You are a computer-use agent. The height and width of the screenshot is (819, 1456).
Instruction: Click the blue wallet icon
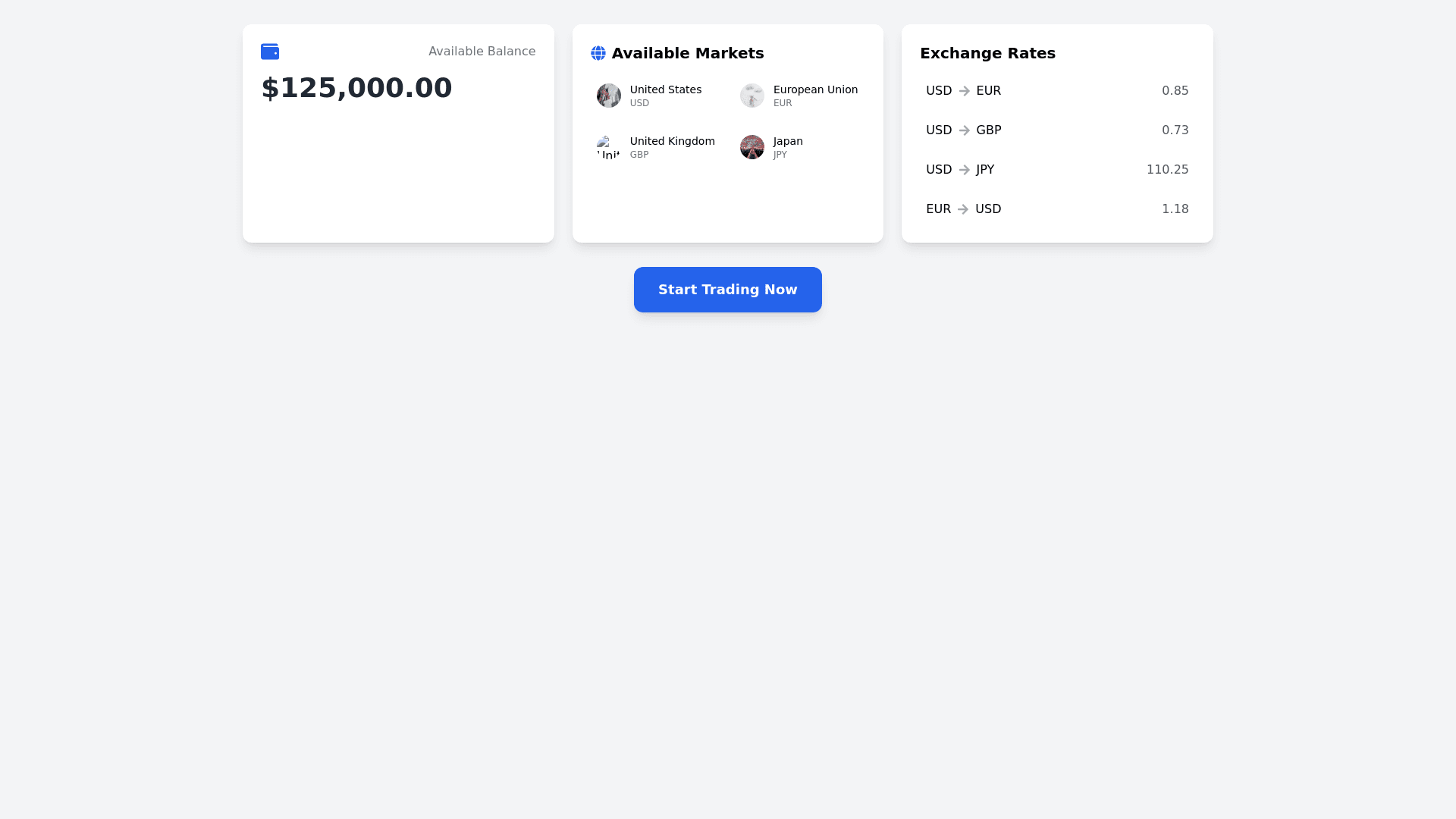pyautogui.click(x=270, y=52)
